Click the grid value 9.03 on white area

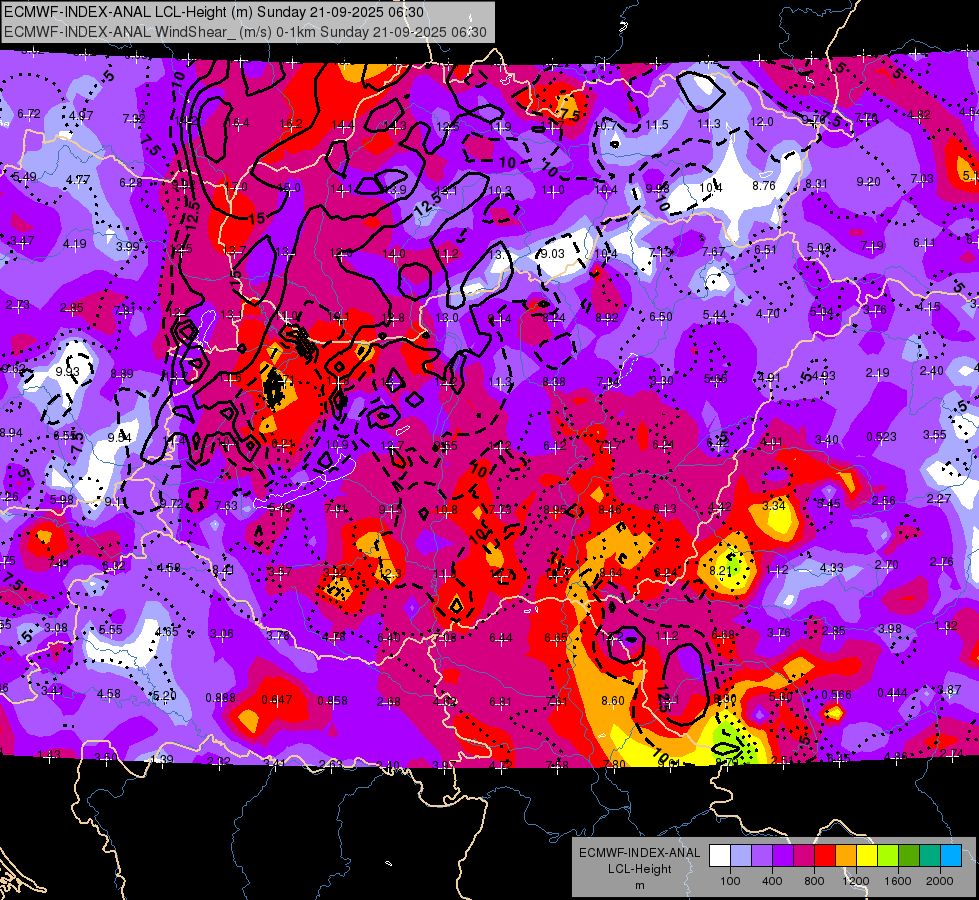pyautogui.click(x=552, y=254)
